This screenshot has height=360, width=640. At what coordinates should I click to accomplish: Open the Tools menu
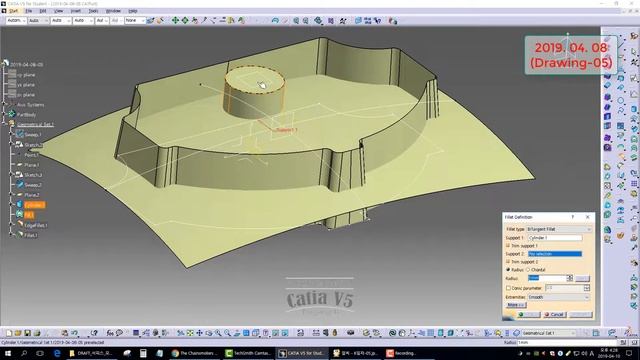(93, 11)
